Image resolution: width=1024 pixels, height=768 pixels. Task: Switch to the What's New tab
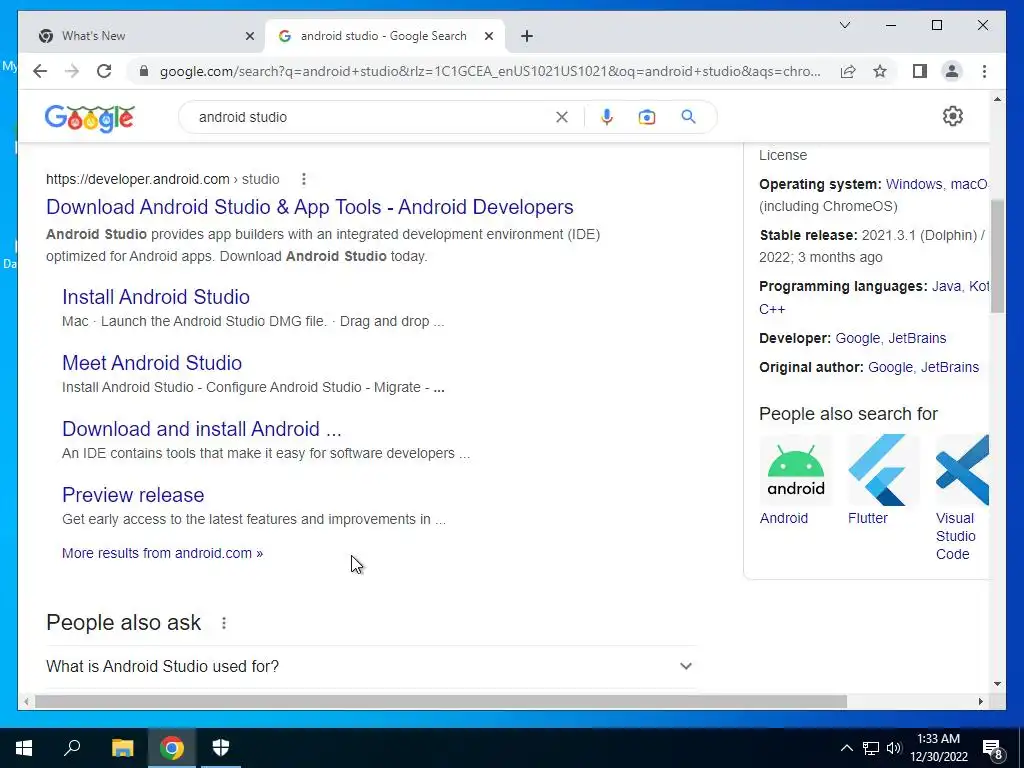click(x=146, y=36)
